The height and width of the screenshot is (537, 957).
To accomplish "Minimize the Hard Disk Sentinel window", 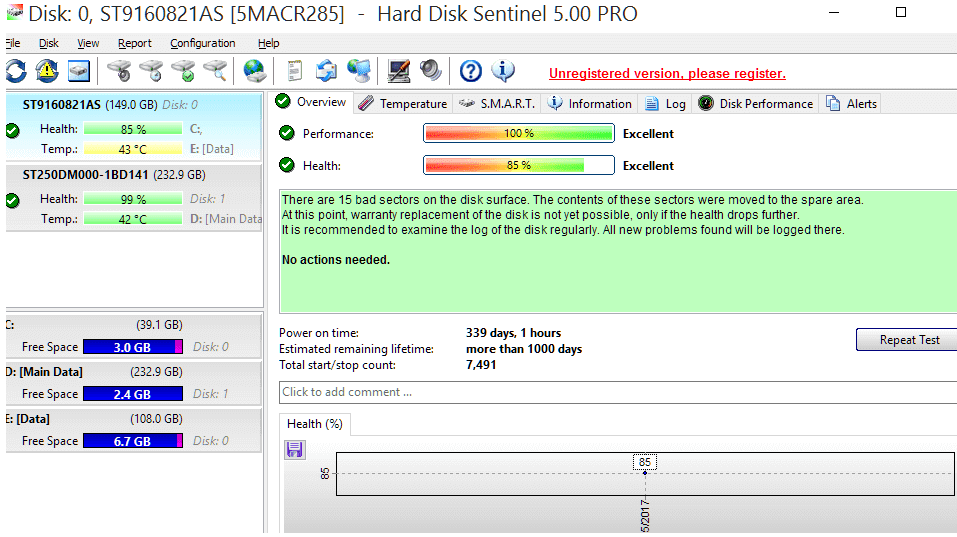I will coord(834,12).
